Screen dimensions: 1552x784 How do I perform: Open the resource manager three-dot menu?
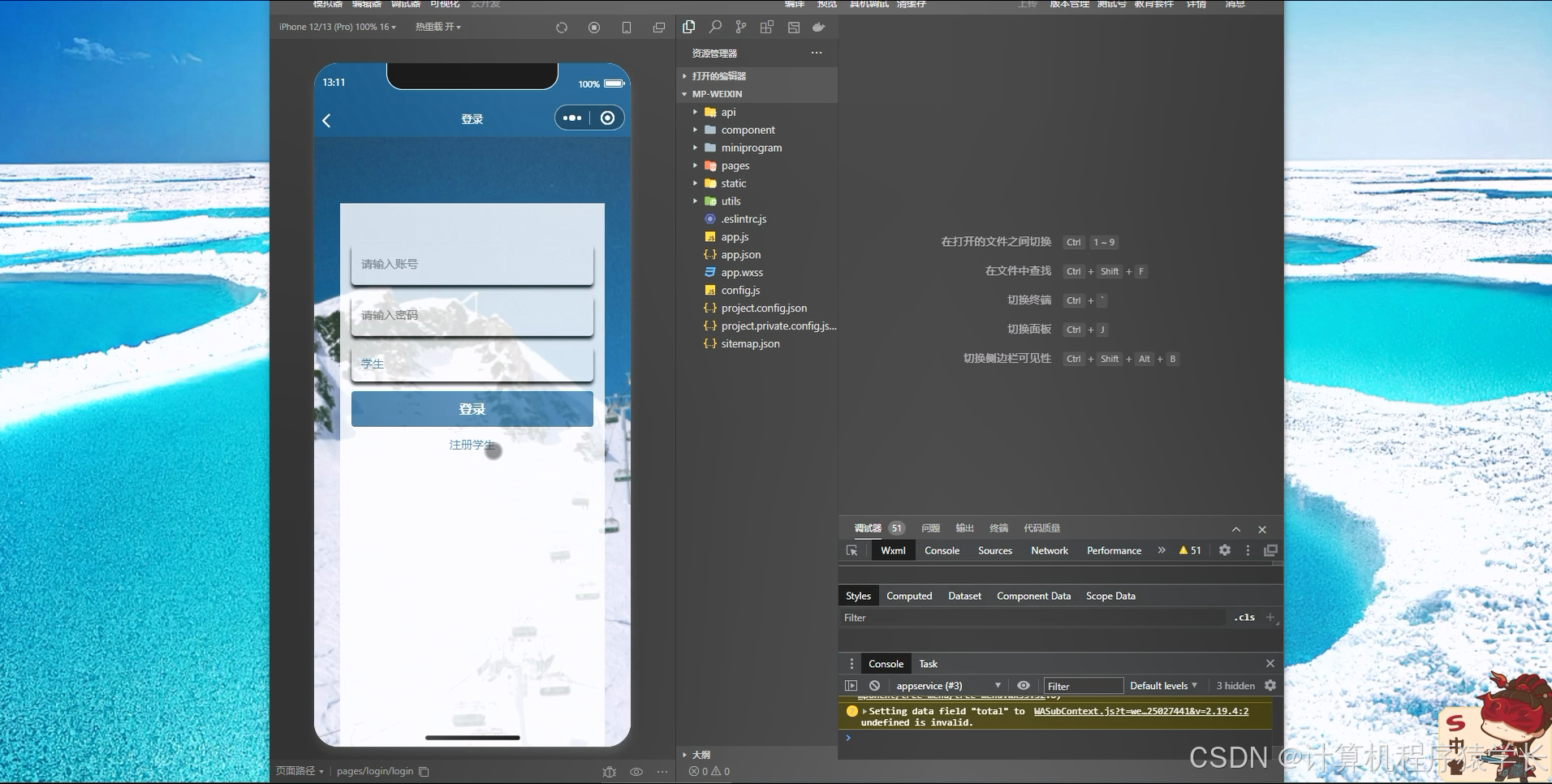click(x=817, y=53)
